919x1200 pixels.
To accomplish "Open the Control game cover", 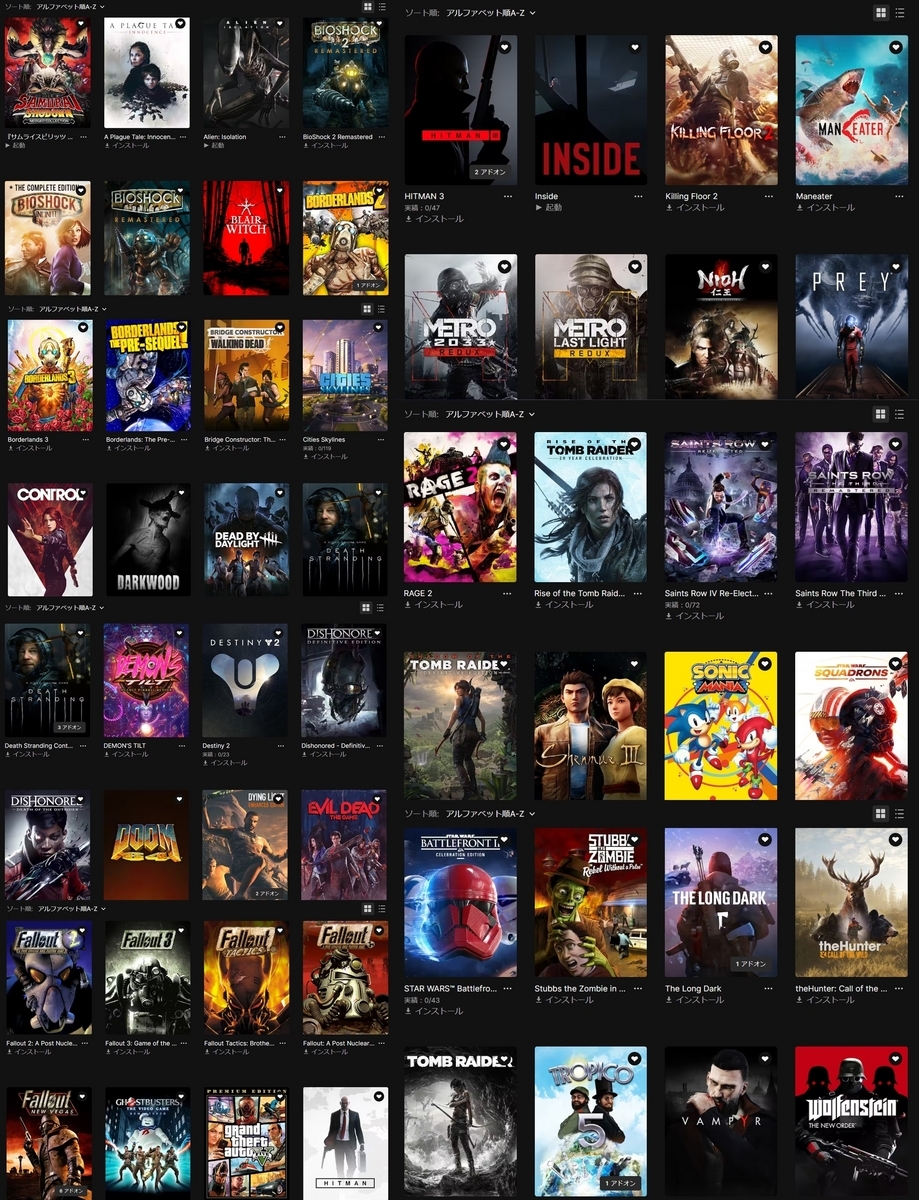I will pos(49,540).
